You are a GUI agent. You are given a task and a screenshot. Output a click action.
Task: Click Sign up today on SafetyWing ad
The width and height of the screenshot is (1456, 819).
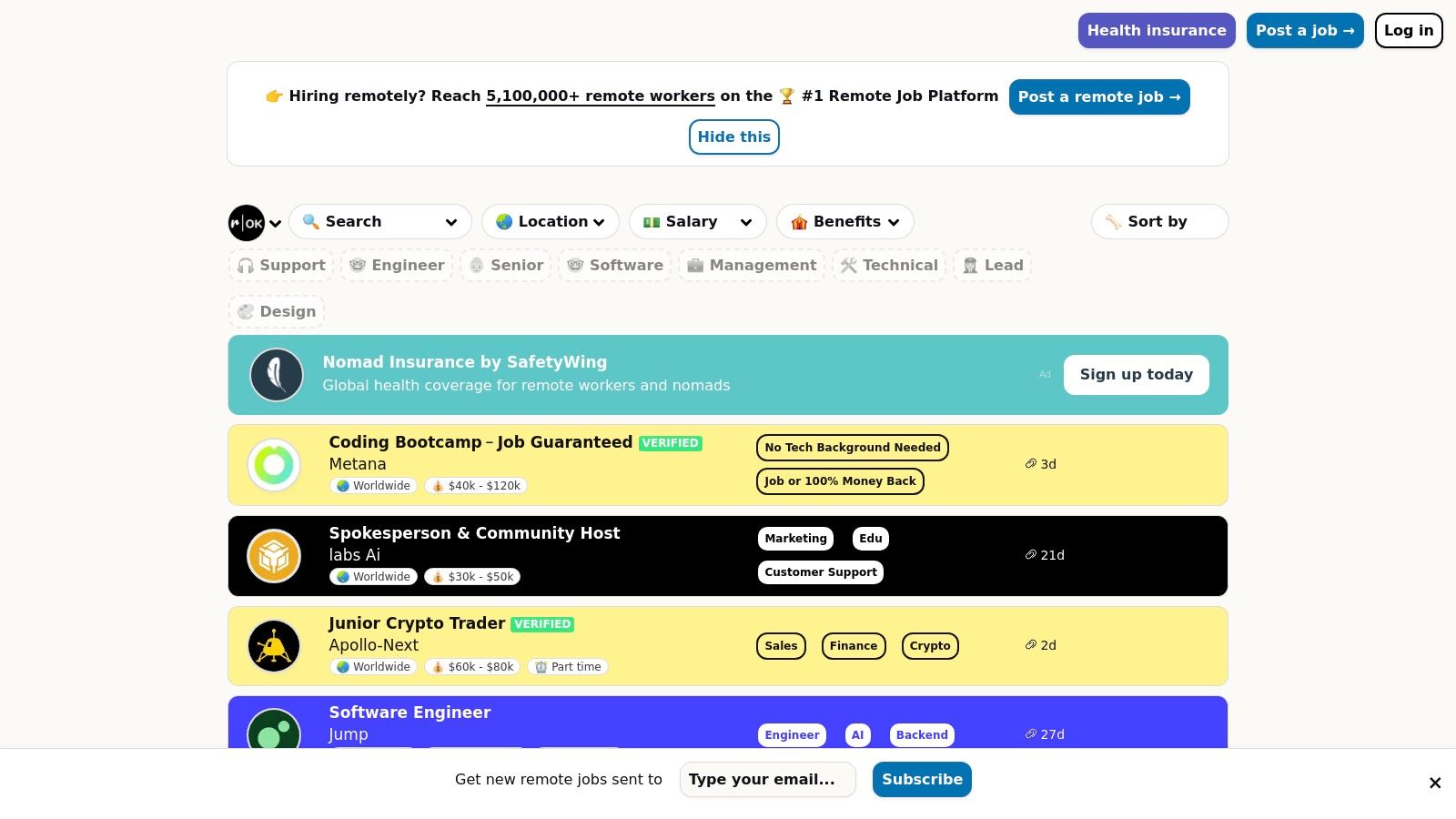tap(1137, 375)
